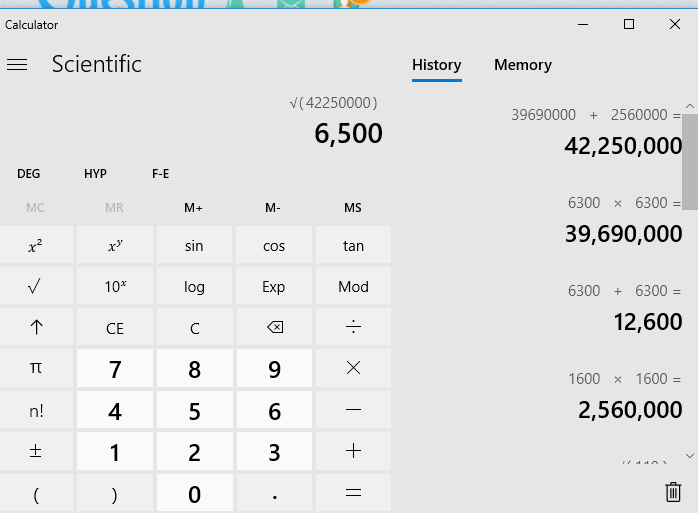Viewport: 698px width, 513px height.
Task: Clear history with the trash icon
Action: pyautogui.click(x=673, y=491)
